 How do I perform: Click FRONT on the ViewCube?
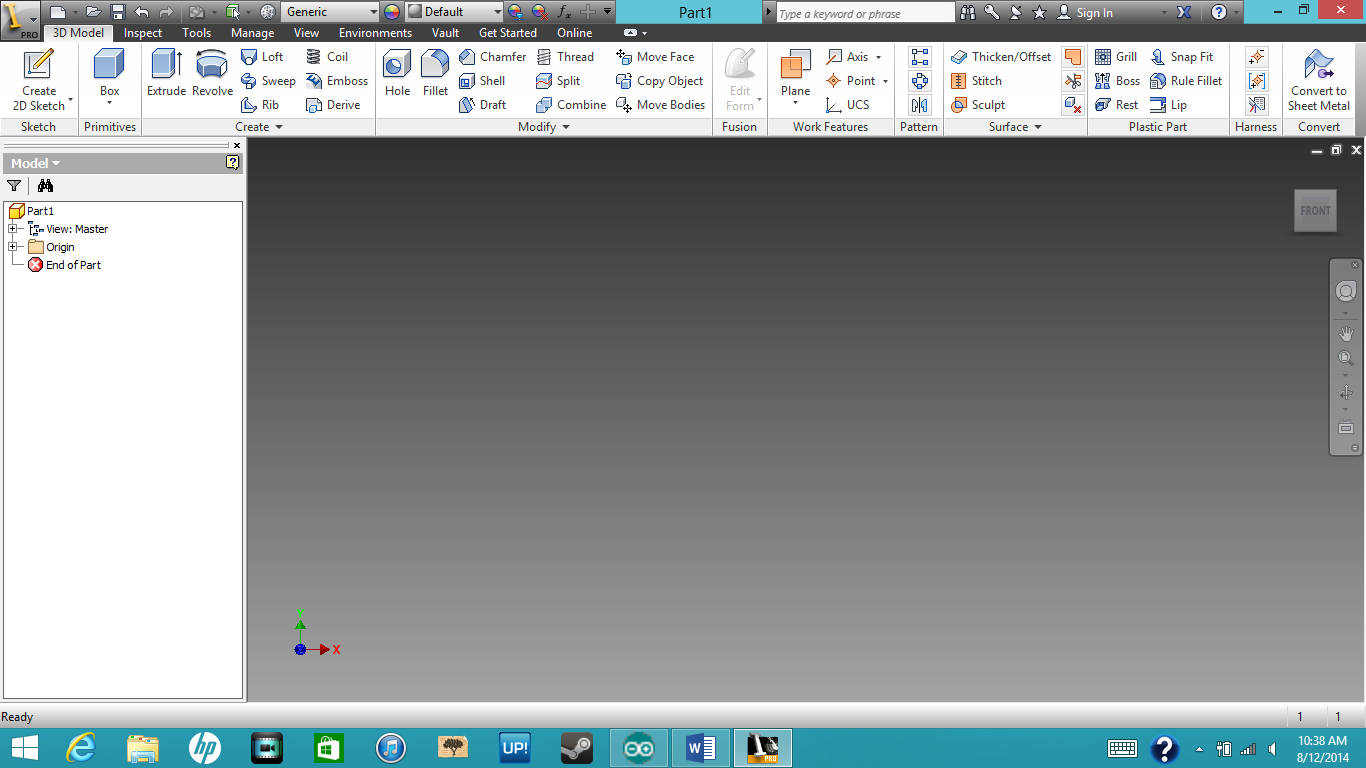click(x=1315, y=210)
